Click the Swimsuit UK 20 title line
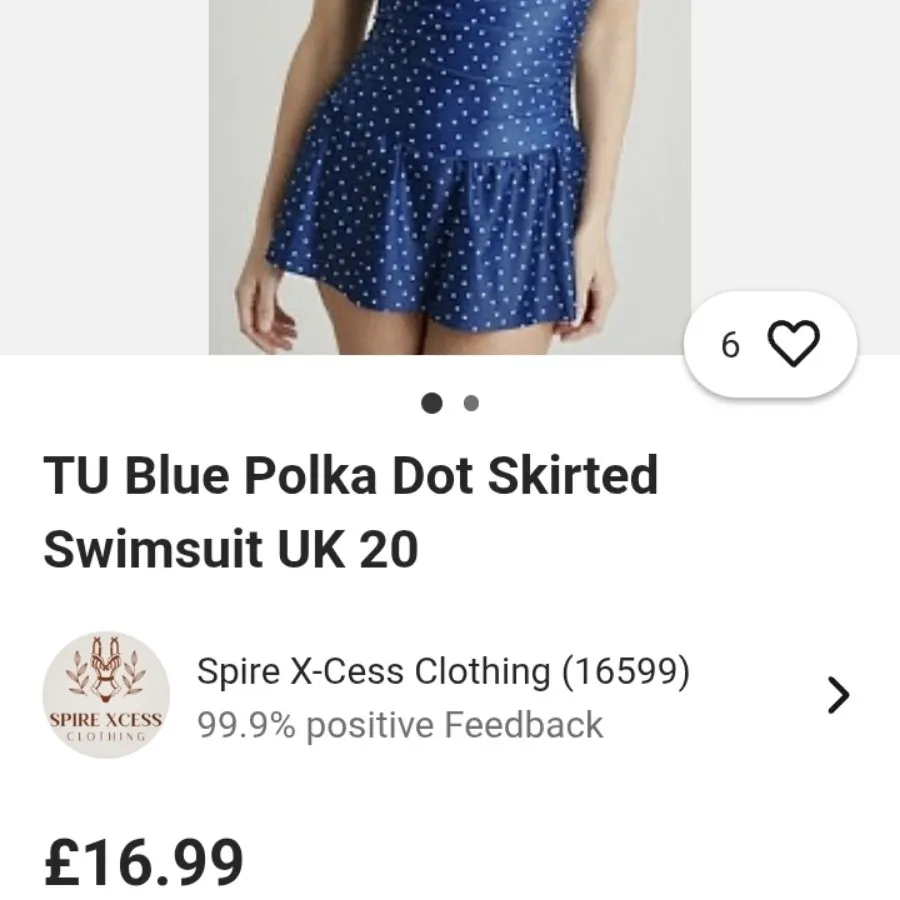 coord(231,549)
